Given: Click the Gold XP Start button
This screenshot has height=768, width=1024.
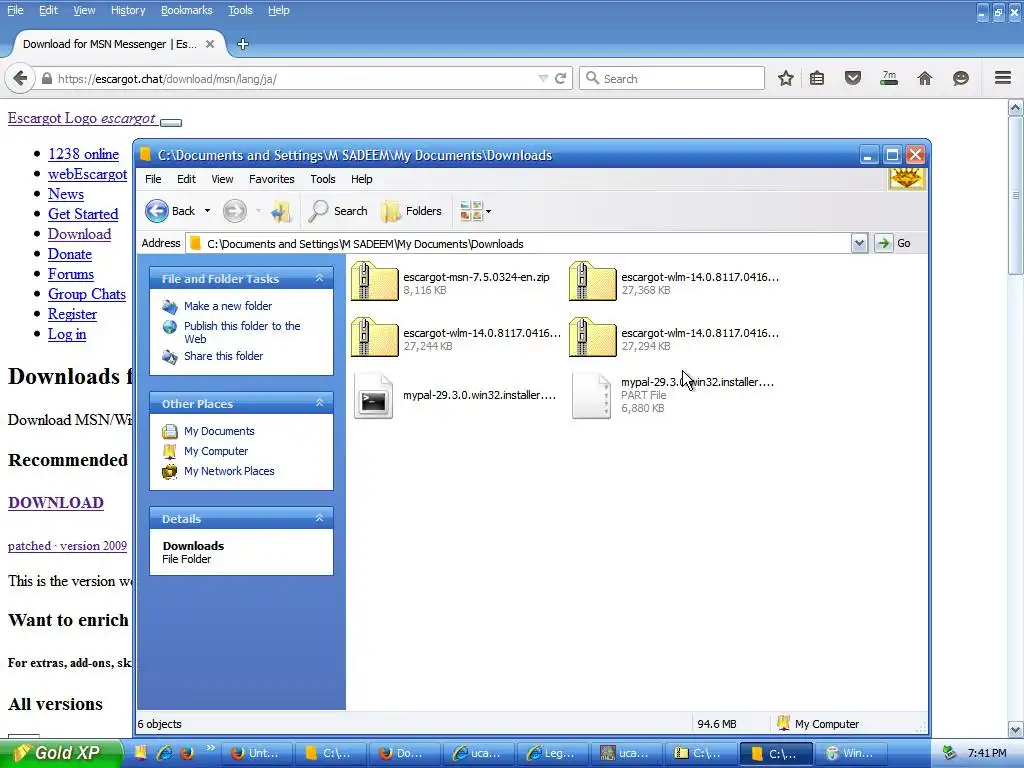Looking at the screenshot, I should point(61,753).
